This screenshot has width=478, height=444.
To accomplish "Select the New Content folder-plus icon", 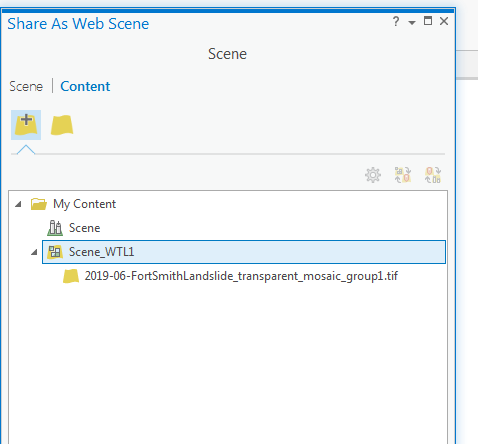I will tap(26, 125).
